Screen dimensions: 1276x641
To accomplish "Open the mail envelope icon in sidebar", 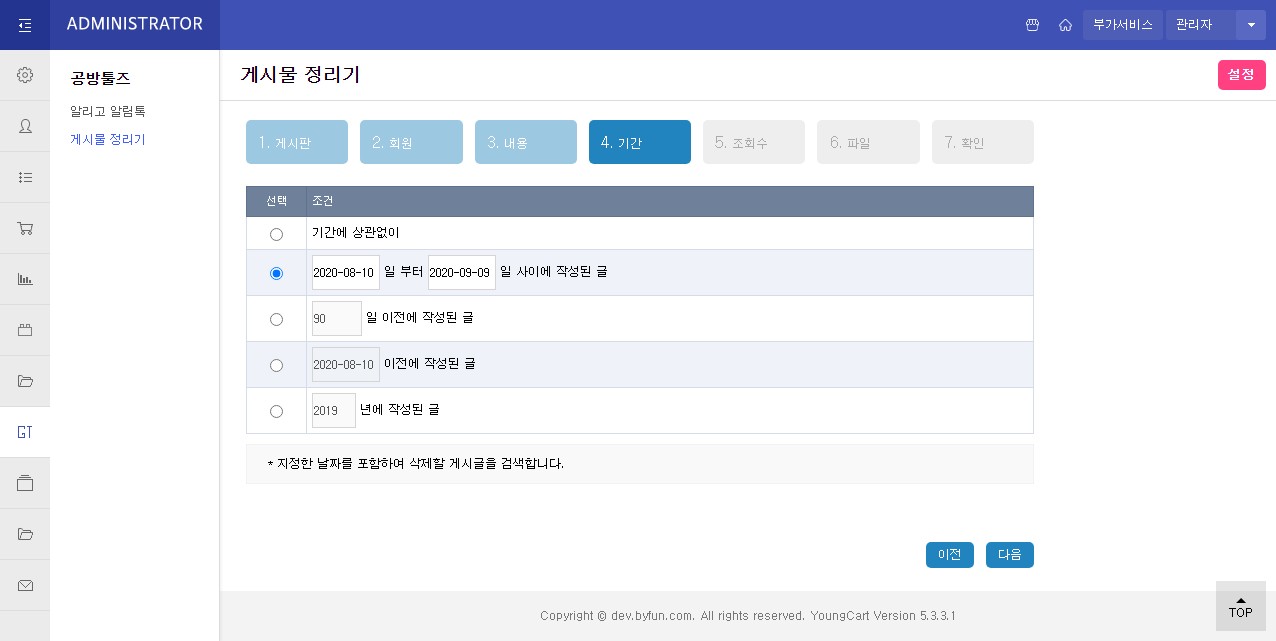I will point(25,586).
